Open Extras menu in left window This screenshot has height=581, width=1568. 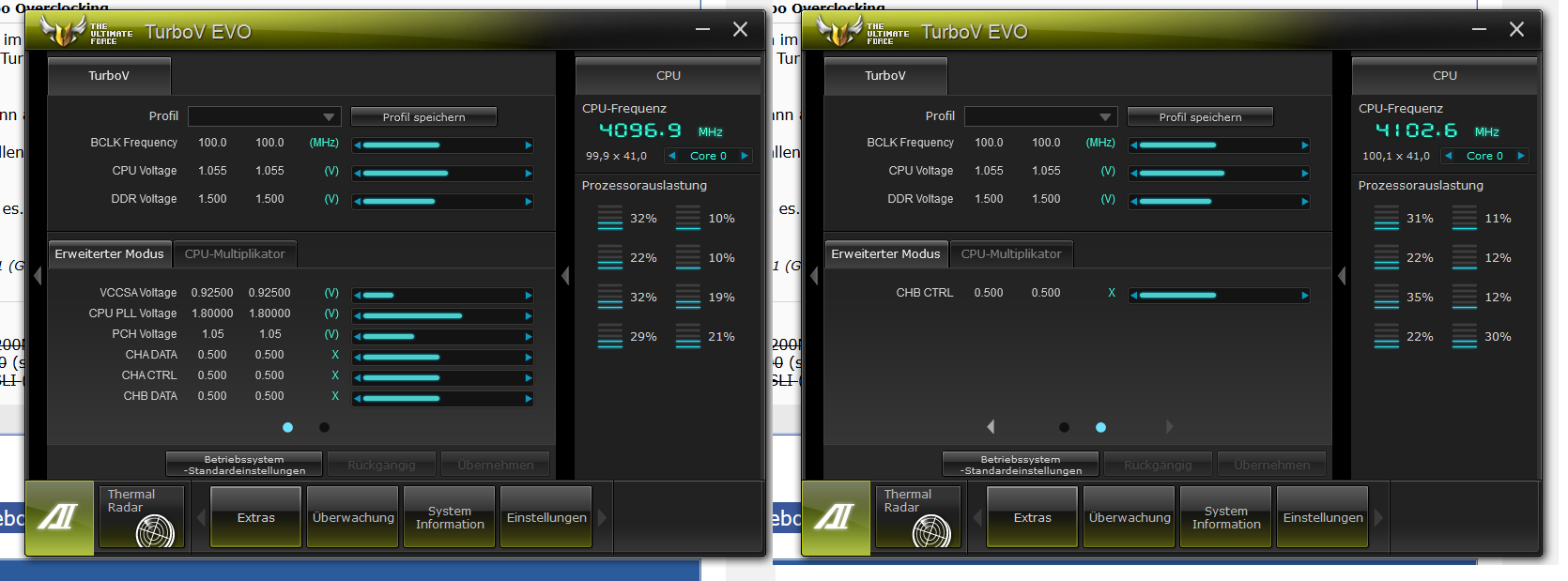(255, 517)
